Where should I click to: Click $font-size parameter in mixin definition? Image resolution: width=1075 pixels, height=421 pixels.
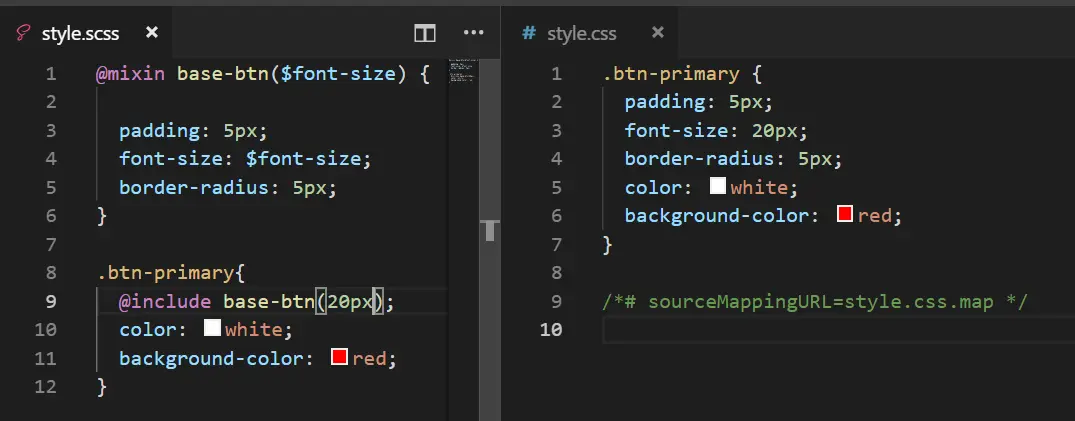[339, 73]
